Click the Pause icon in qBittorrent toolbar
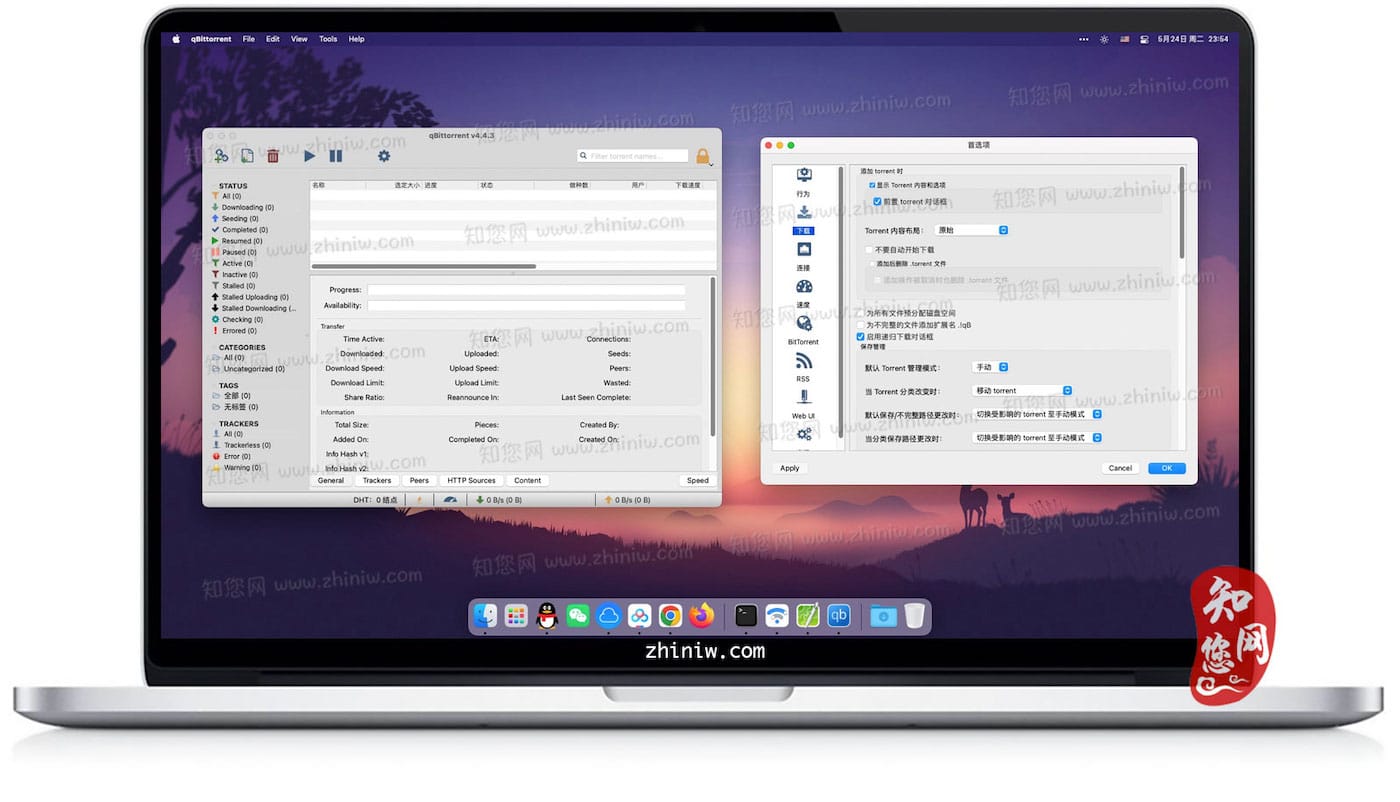 point(336,156)
